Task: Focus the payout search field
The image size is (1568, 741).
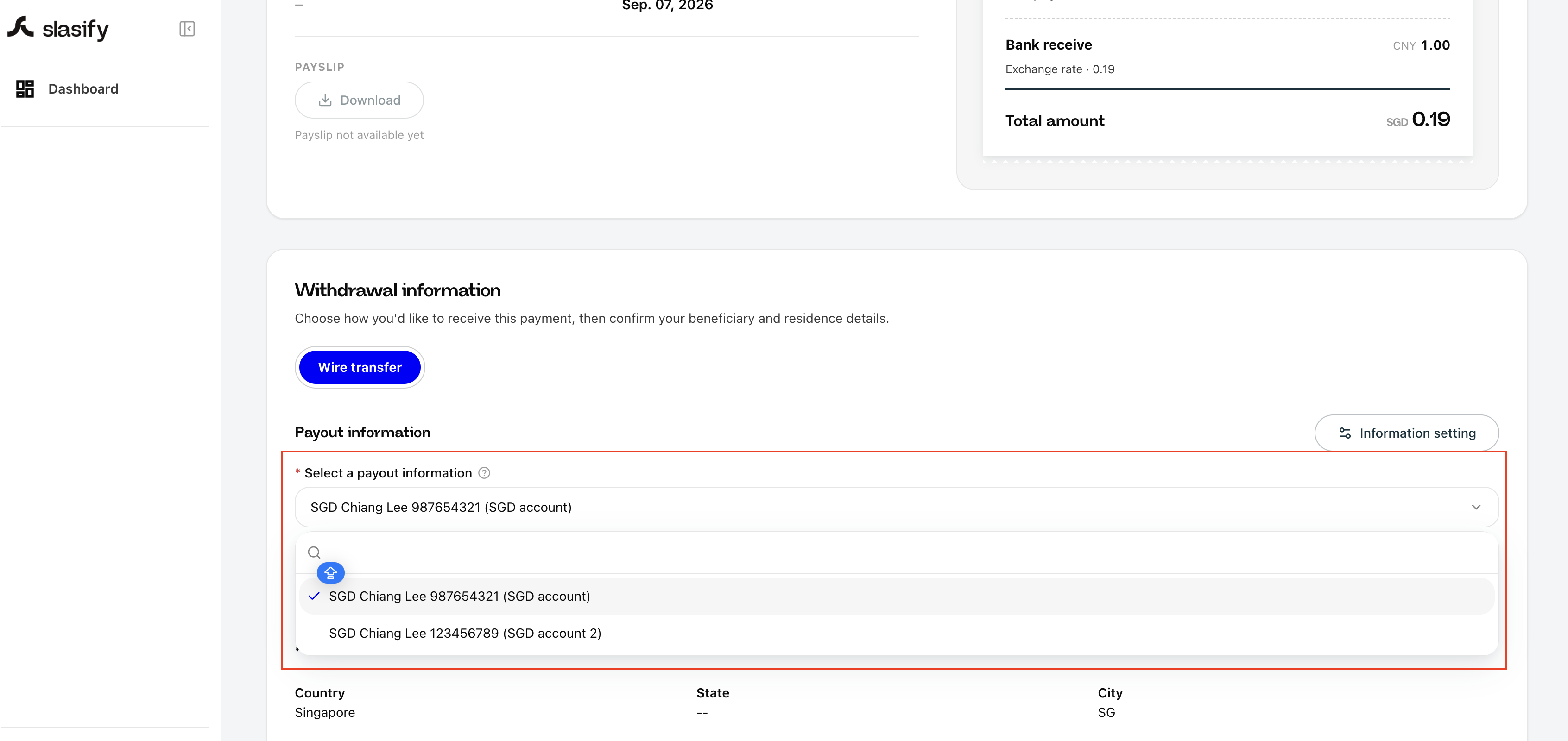Action: [896, 553]
